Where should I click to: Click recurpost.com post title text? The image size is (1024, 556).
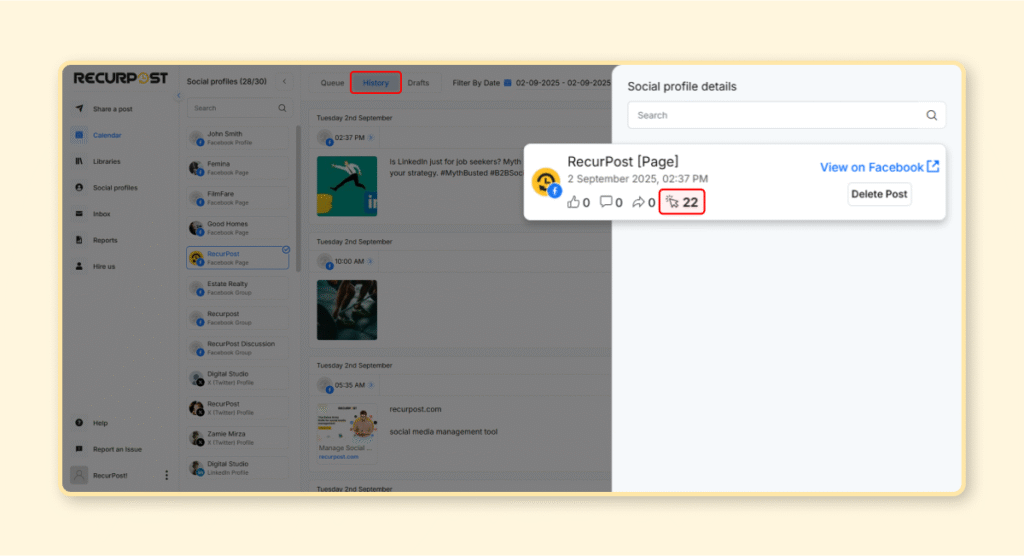tap(415, 410)
